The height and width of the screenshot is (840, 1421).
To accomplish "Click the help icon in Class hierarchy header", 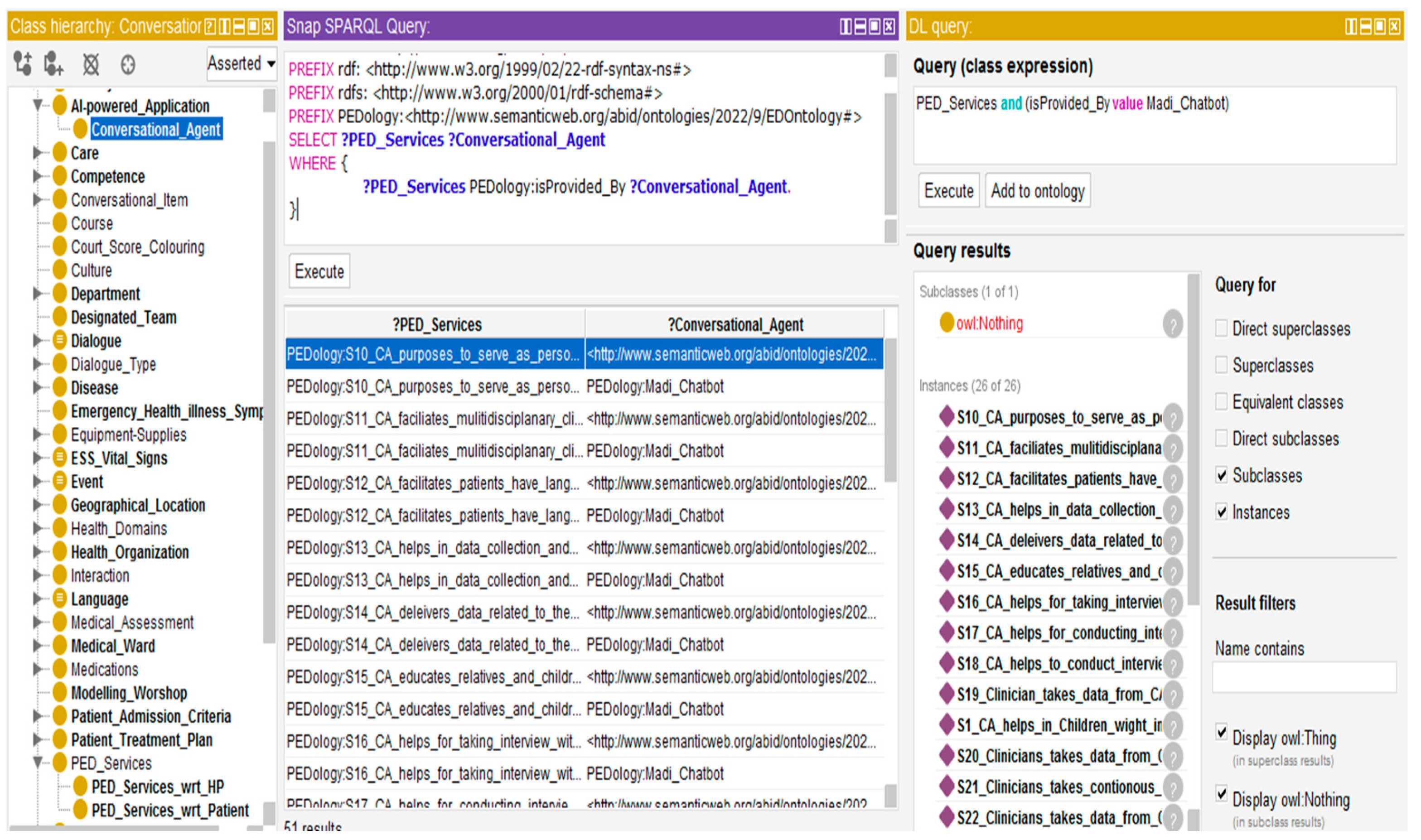I will pos(210,26).
